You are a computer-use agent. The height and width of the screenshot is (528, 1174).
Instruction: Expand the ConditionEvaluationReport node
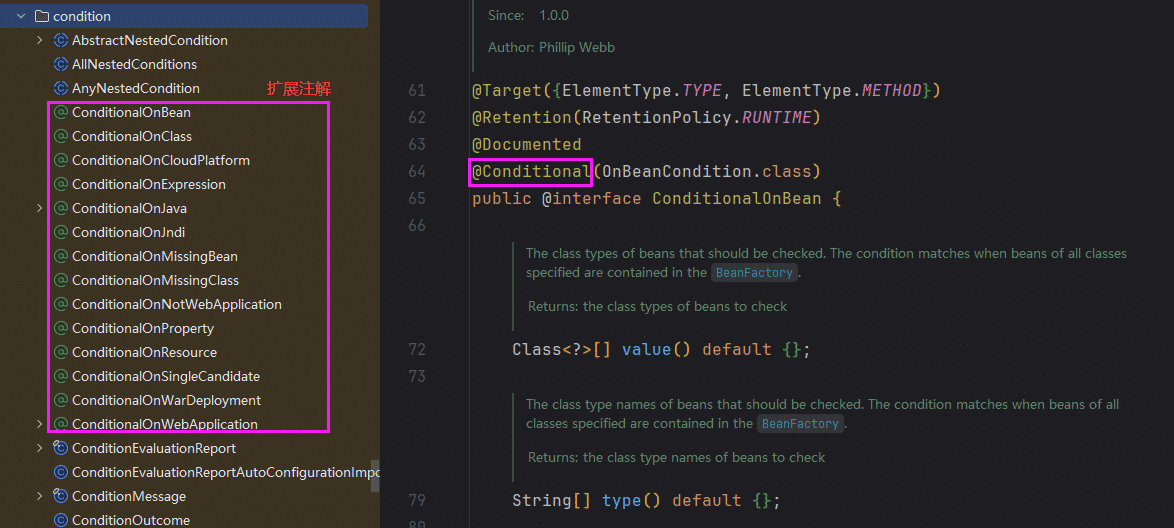coord(40,448)
